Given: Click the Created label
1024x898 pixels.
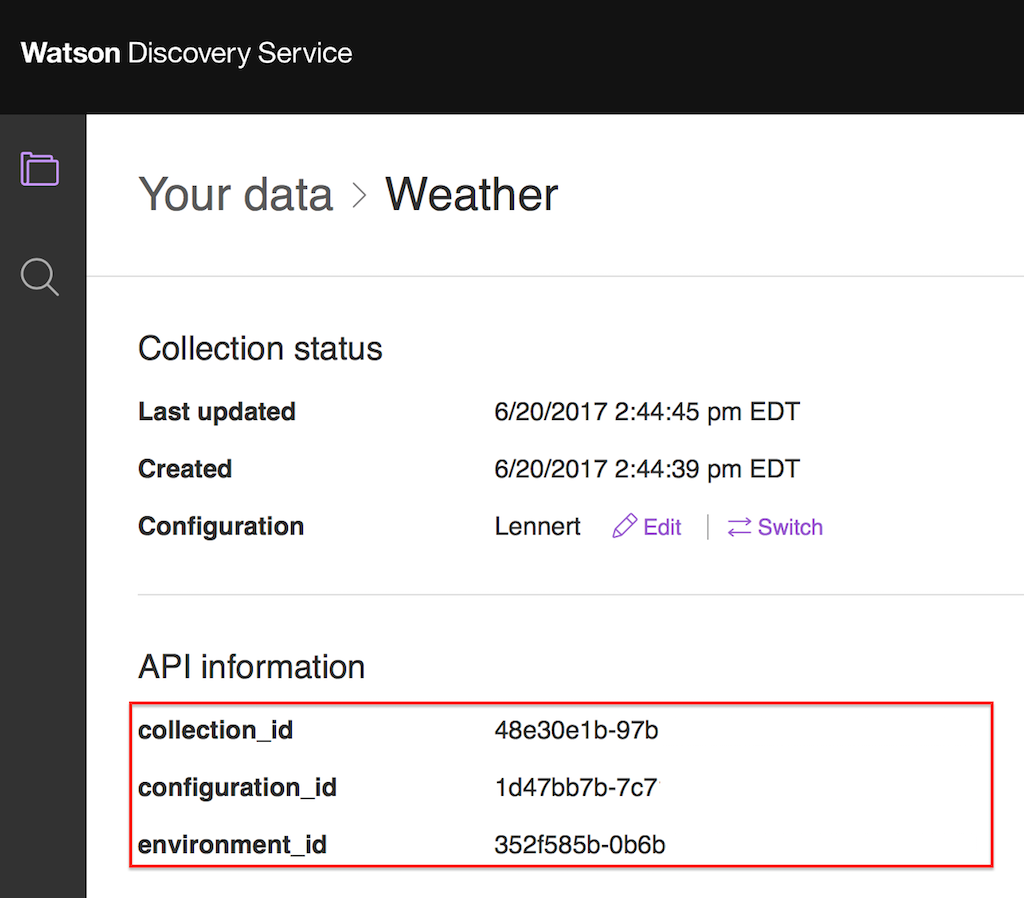Looking at the screenshot, I should pos(185,469).
